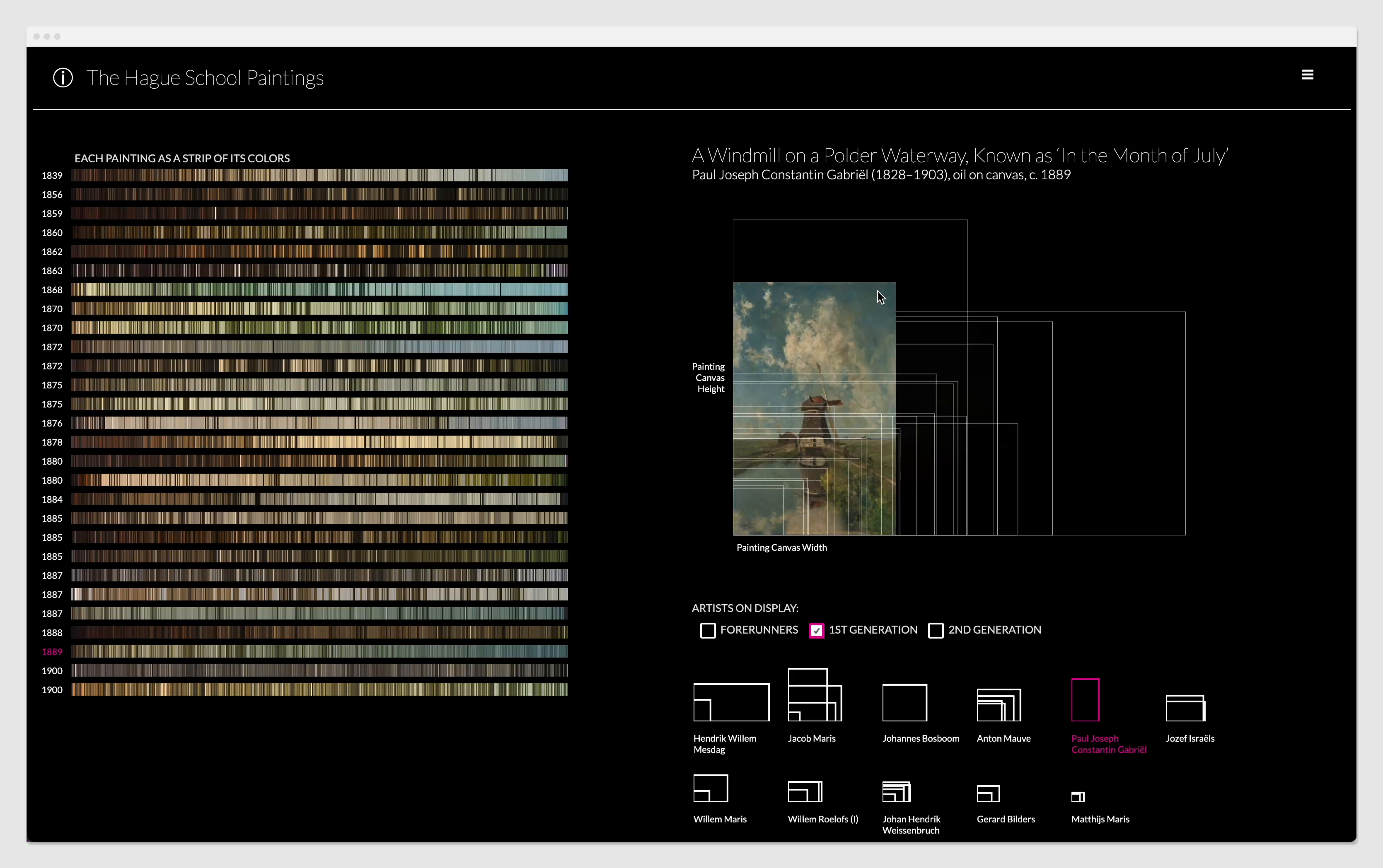This screenshot has width=1383, height=868.
Task: Click the Gerard Bilders name label
Action: [x=1006, y=819]
